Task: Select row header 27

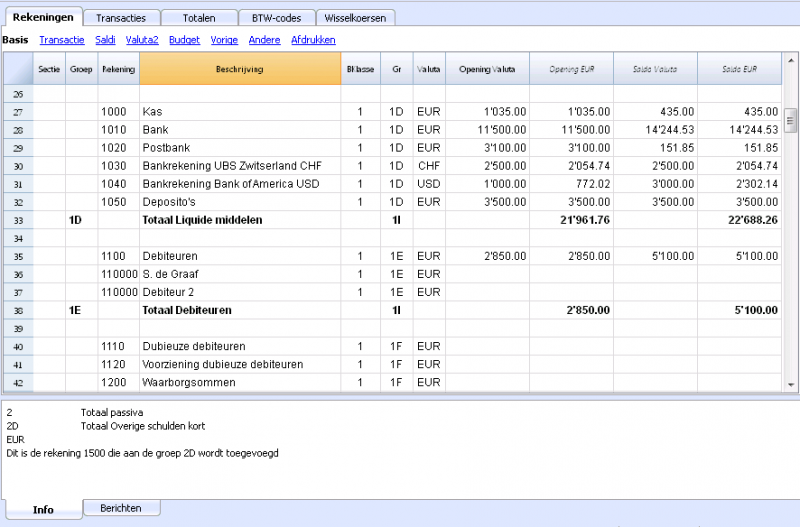Action: coord(18,112)
